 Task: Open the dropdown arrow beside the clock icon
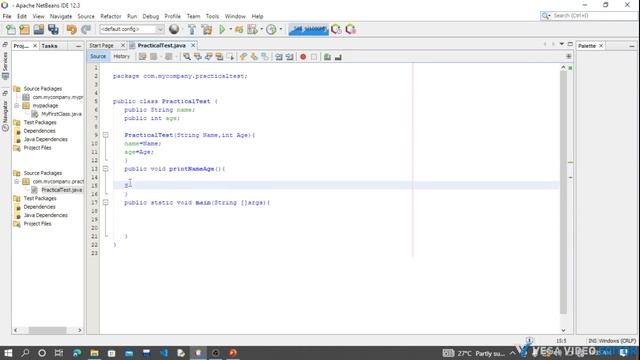(x=280, y=29)
